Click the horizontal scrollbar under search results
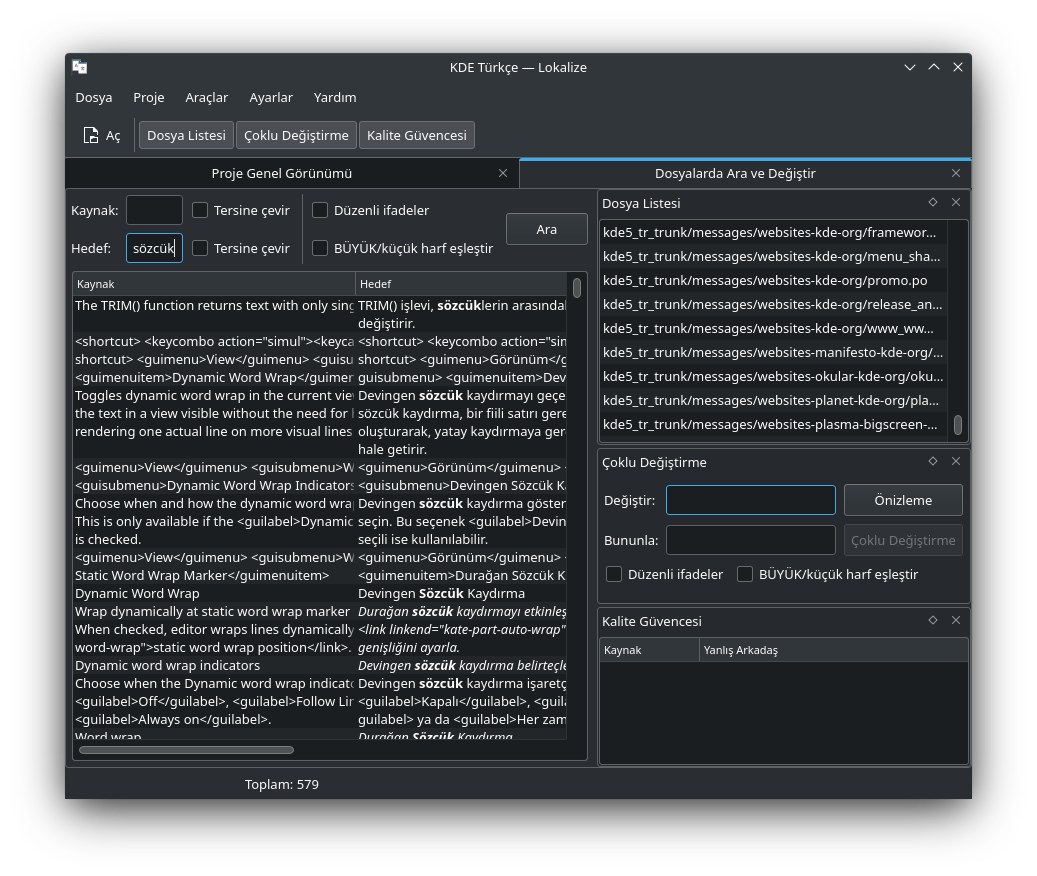 coord(186,749)
